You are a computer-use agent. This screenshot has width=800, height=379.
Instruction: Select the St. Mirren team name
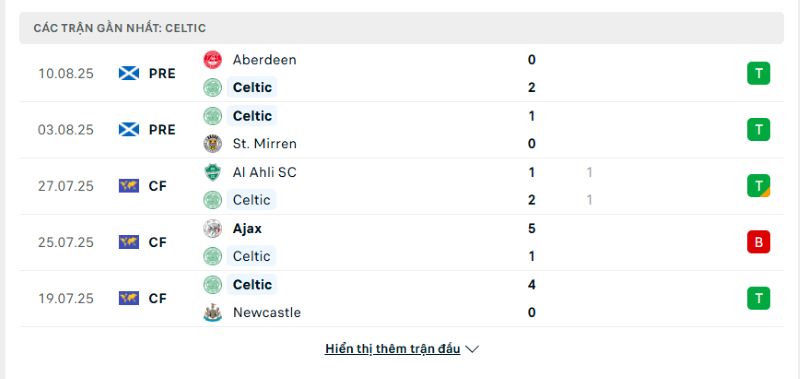point(264,144)
